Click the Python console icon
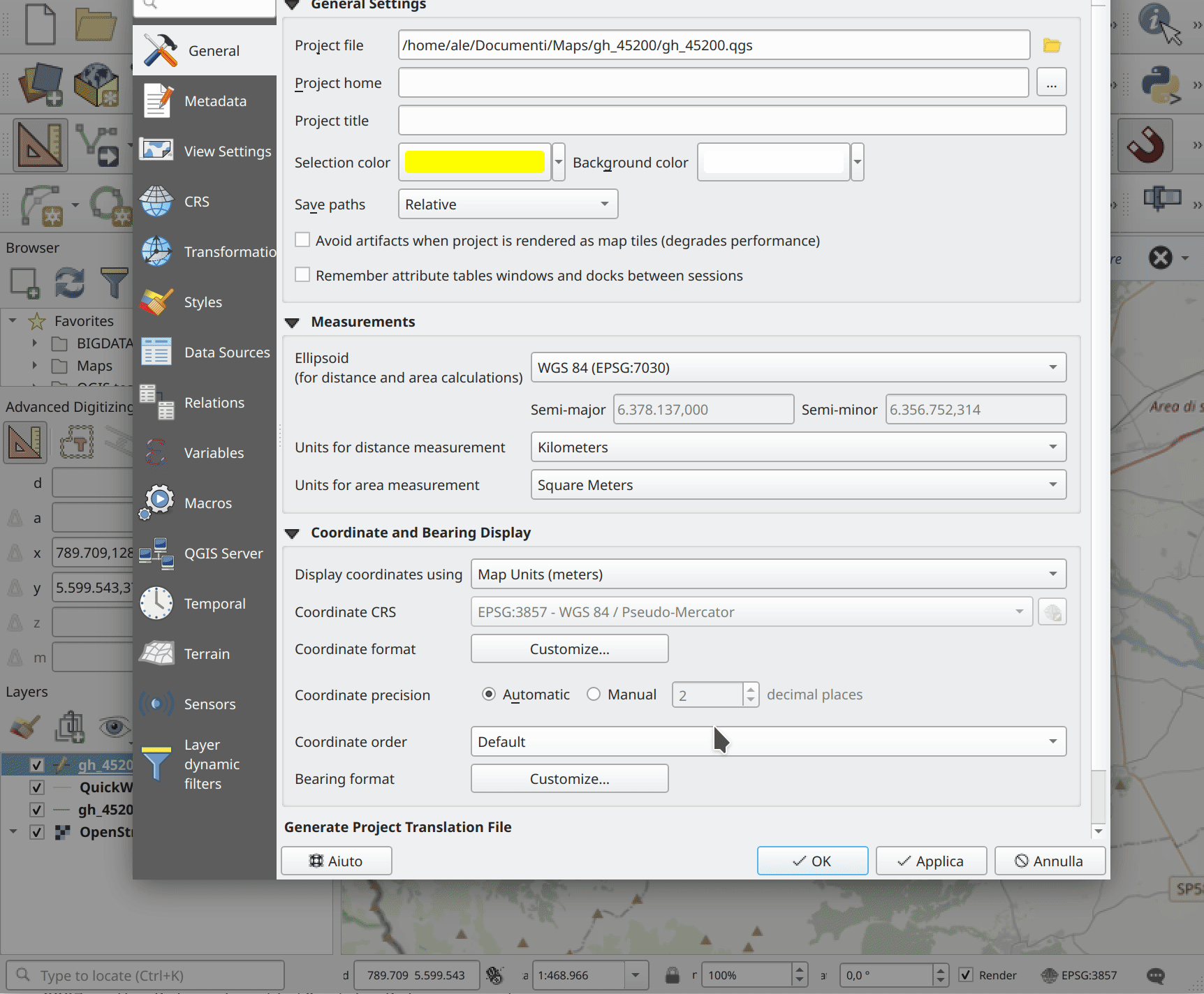Image resolution: width=1204 pixels, height=994 pixels. [x=1159, y=84]
